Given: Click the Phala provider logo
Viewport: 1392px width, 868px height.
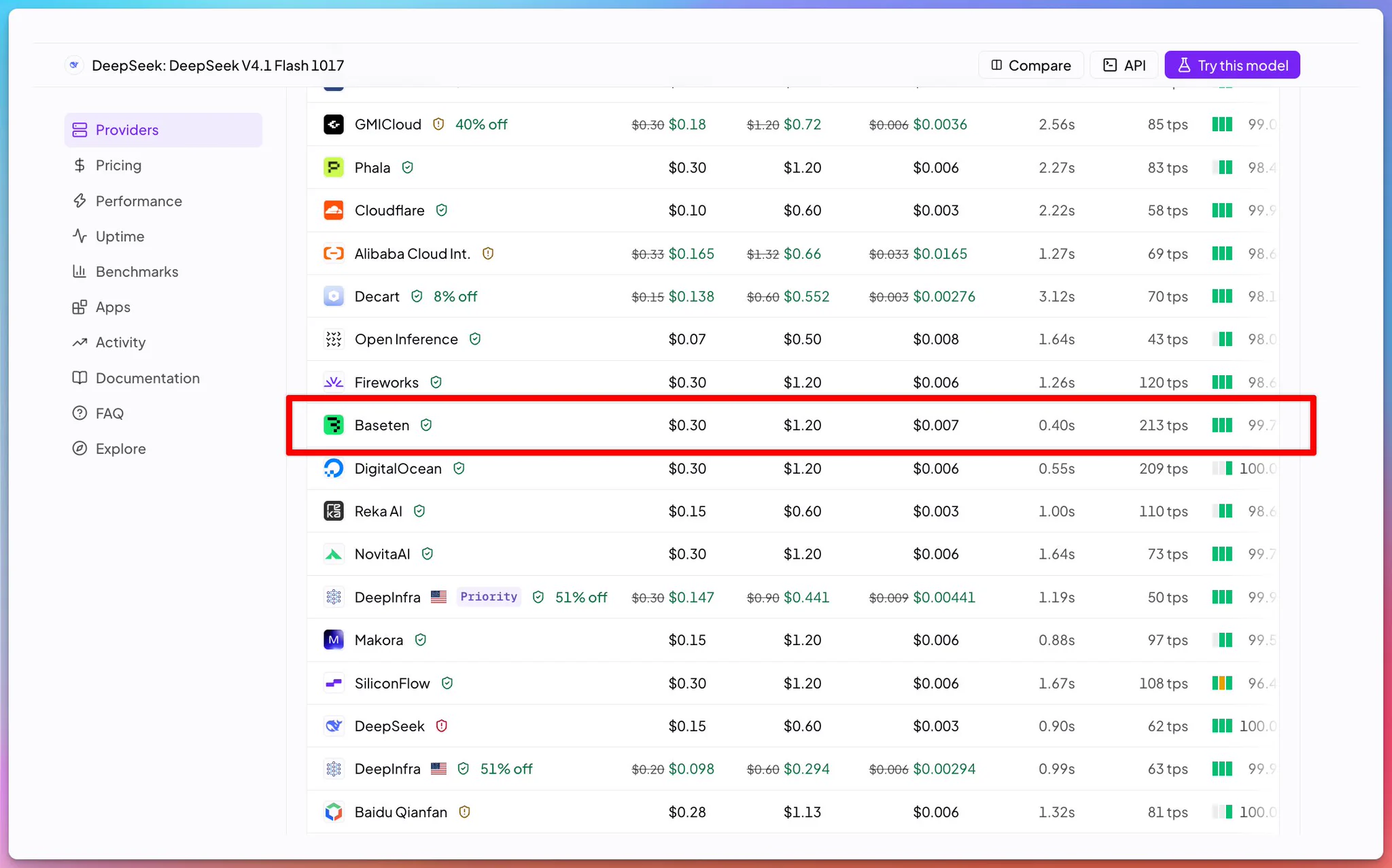Looking at the screenshot, I should coord(333,167).
